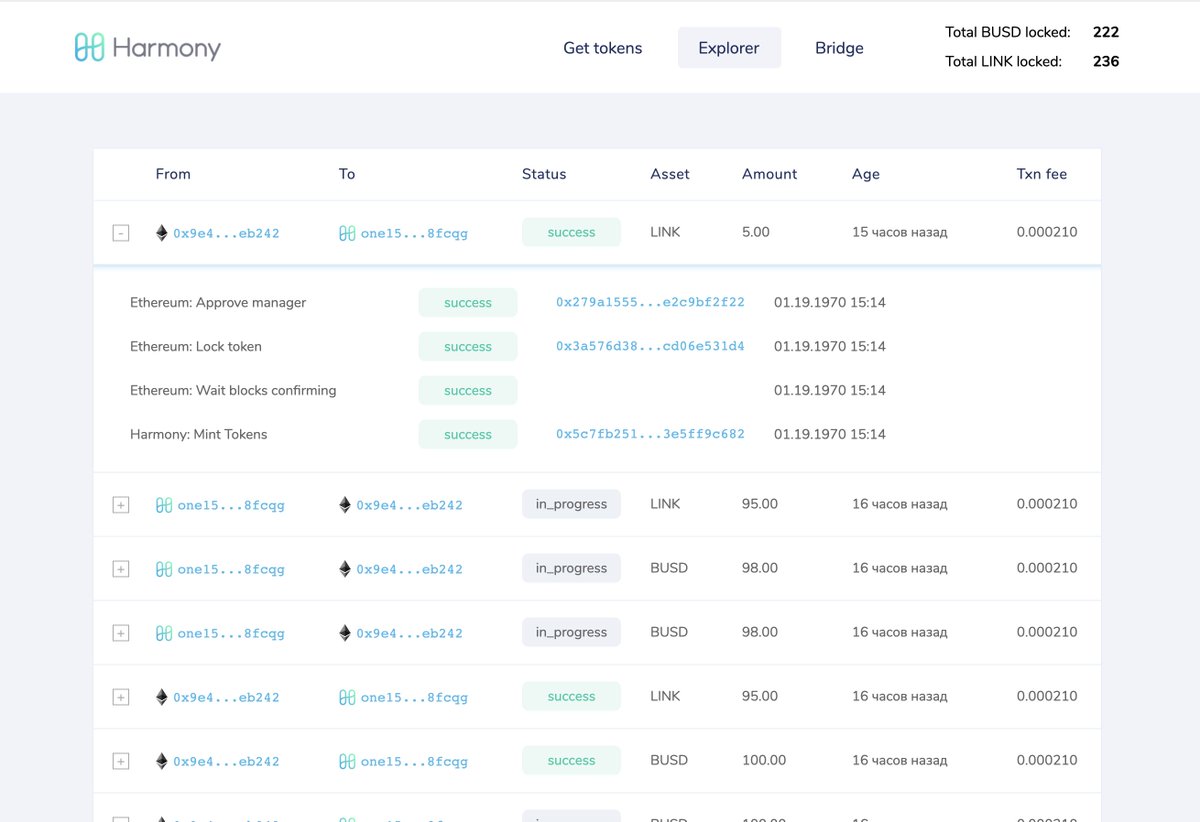Click in_progress badge in the LINK 95.00 row

(x=571, y=504)
